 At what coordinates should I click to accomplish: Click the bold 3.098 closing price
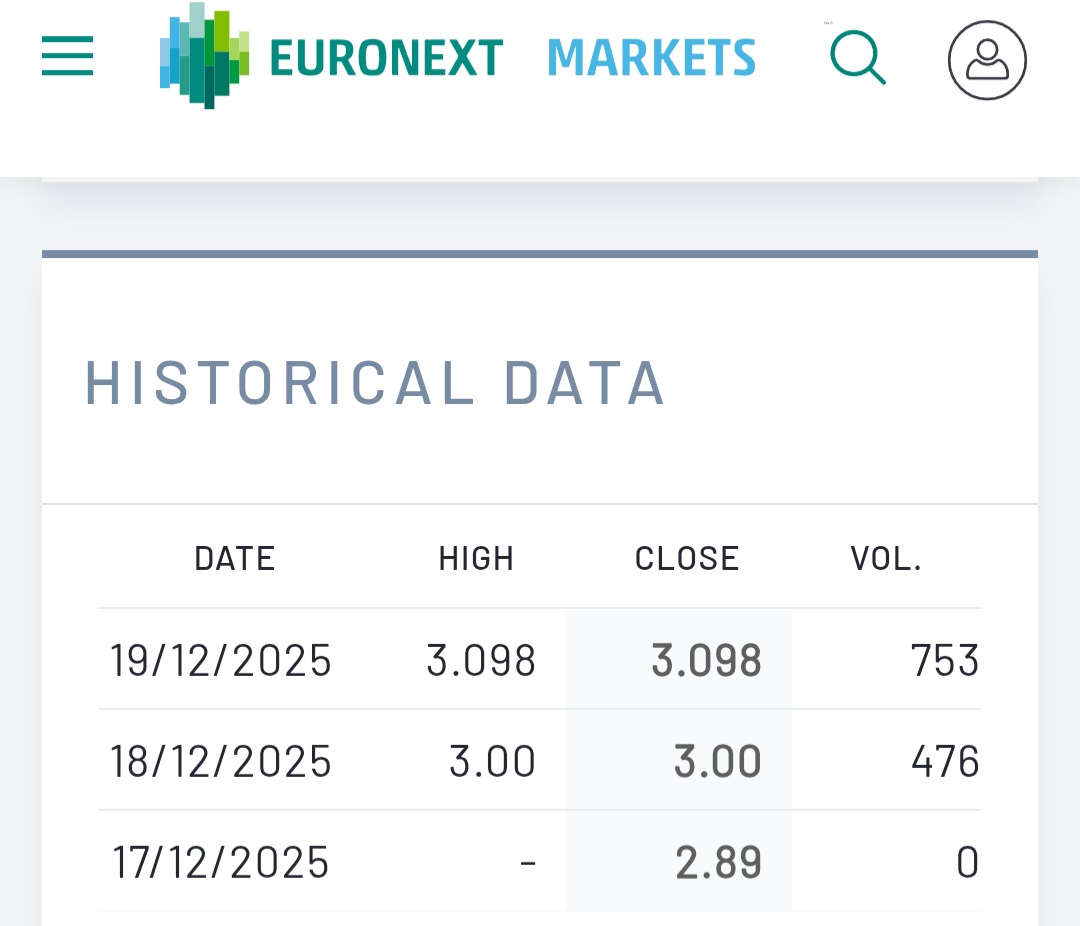coord(706,661)
